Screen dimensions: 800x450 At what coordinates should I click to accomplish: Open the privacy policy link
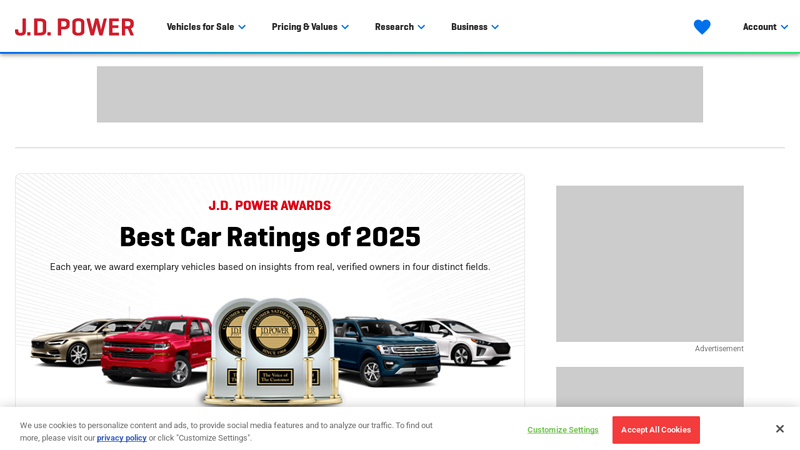click(x=121, y=438)
